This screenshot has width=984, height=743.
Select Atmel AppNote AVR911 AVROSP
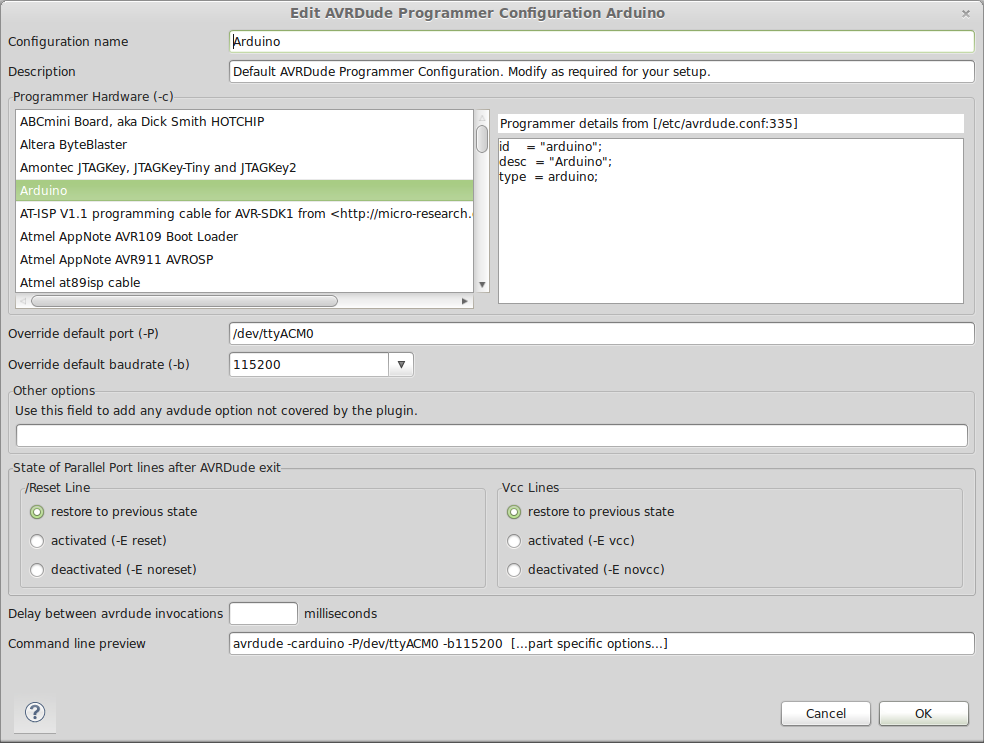244,259
